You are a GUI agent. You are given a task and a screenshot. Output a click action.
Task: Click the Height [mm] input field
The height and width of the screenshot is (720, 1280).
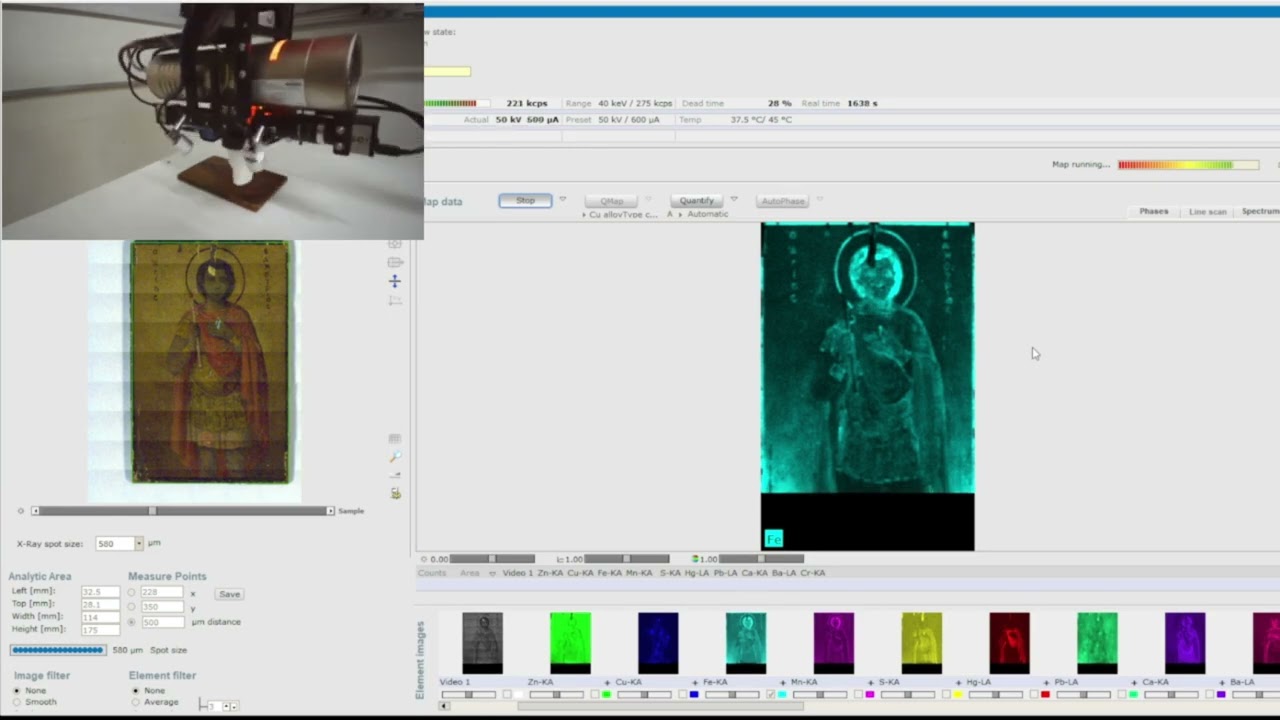(100, 630)
